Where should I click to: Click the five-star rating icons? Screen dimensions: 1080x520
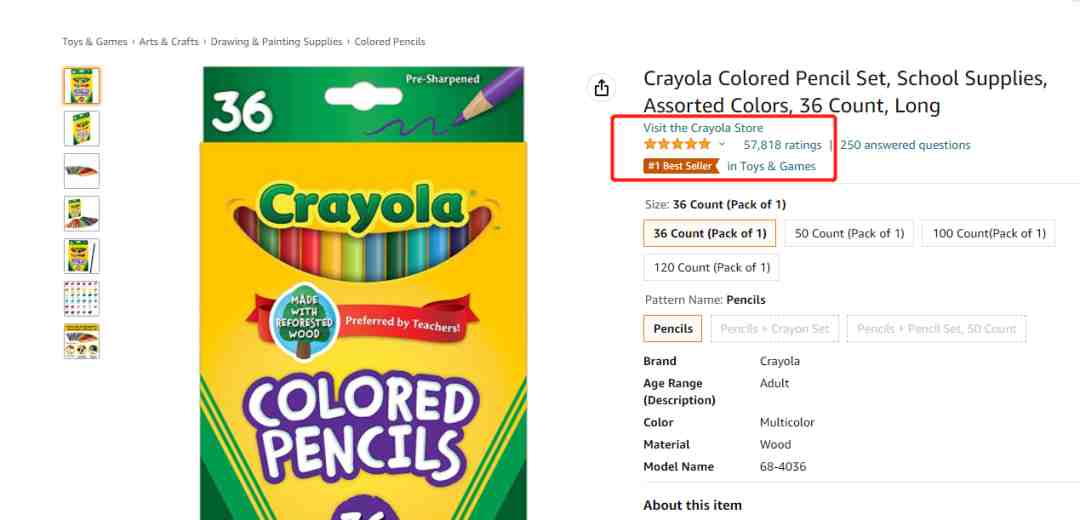pyautogui.click(x=677, y=145)
